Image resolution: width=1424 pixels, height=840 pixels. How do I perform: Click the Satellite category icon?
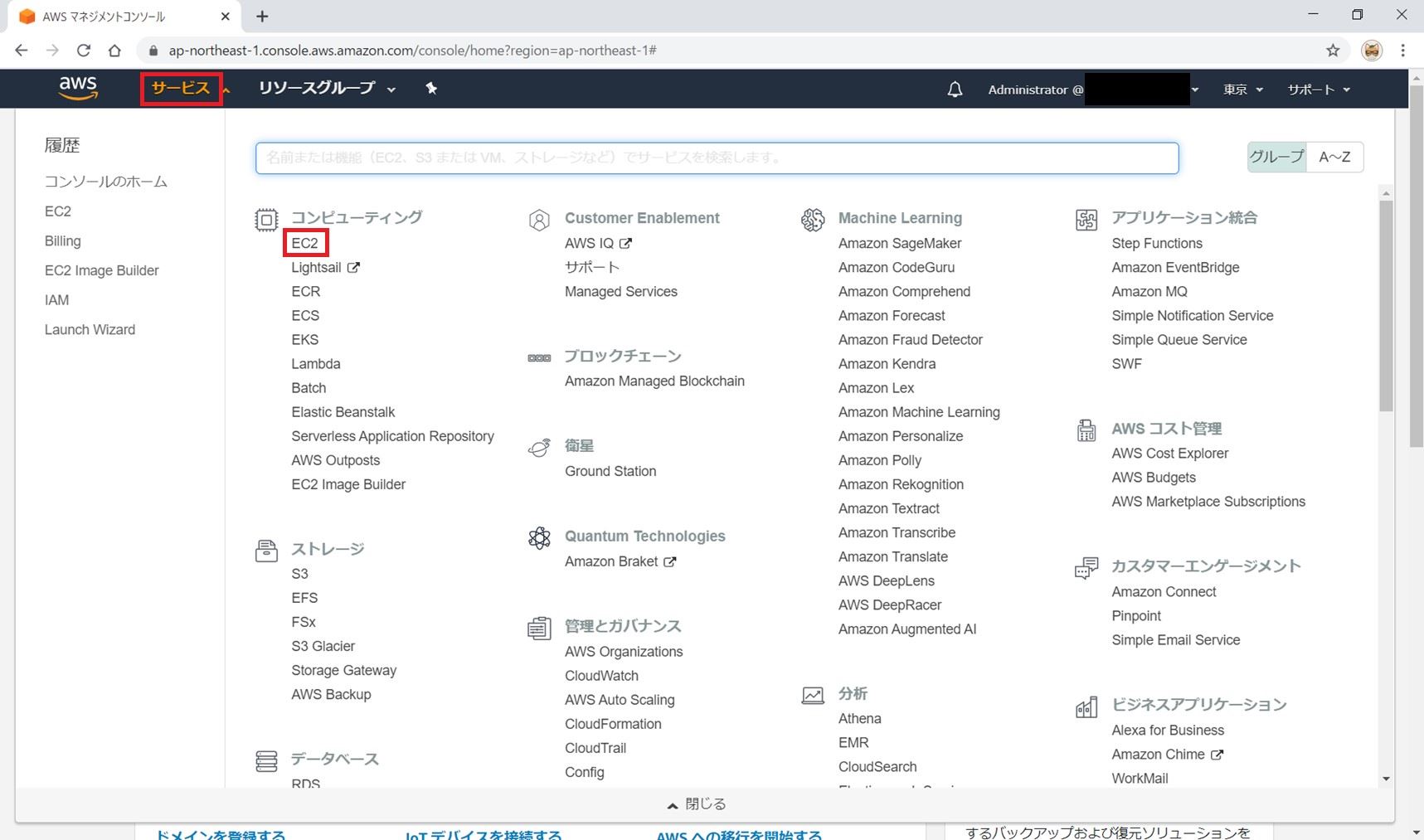point(539,448)
